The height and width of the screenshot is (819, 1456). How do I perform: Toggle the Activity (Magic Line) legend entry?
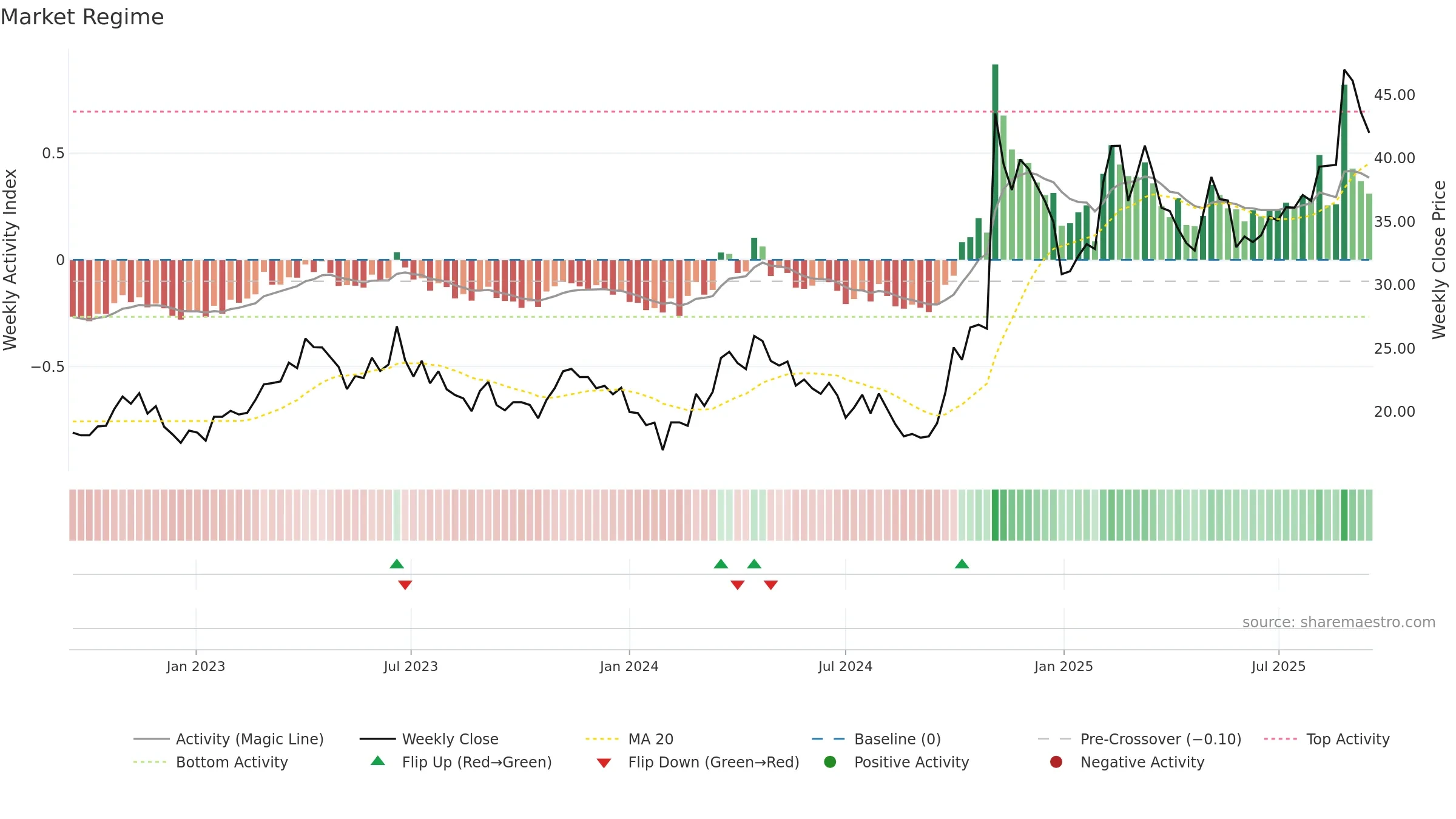pos(229,739)
